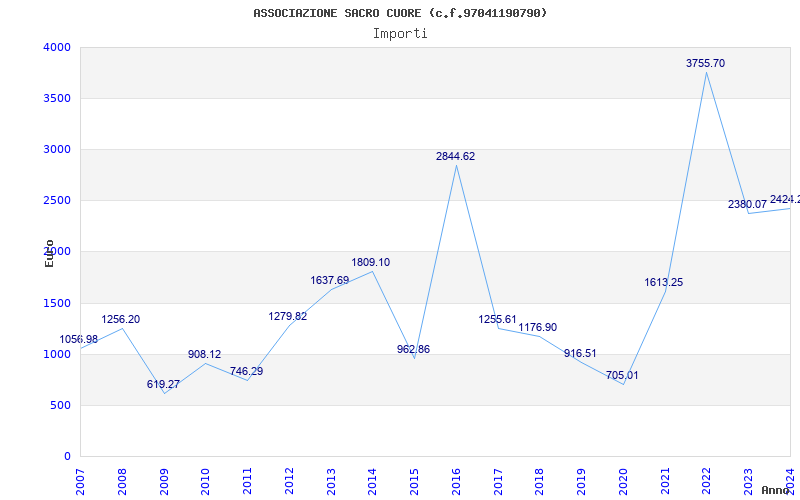Click the 962.86 data label

pos(413,349)
